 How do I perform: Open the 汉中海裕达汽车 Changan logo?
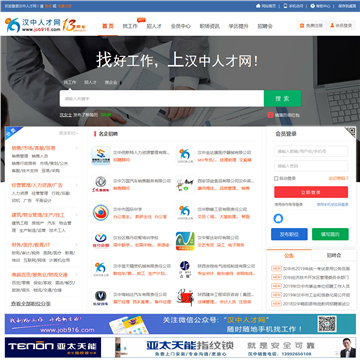[x=101, y=298]
